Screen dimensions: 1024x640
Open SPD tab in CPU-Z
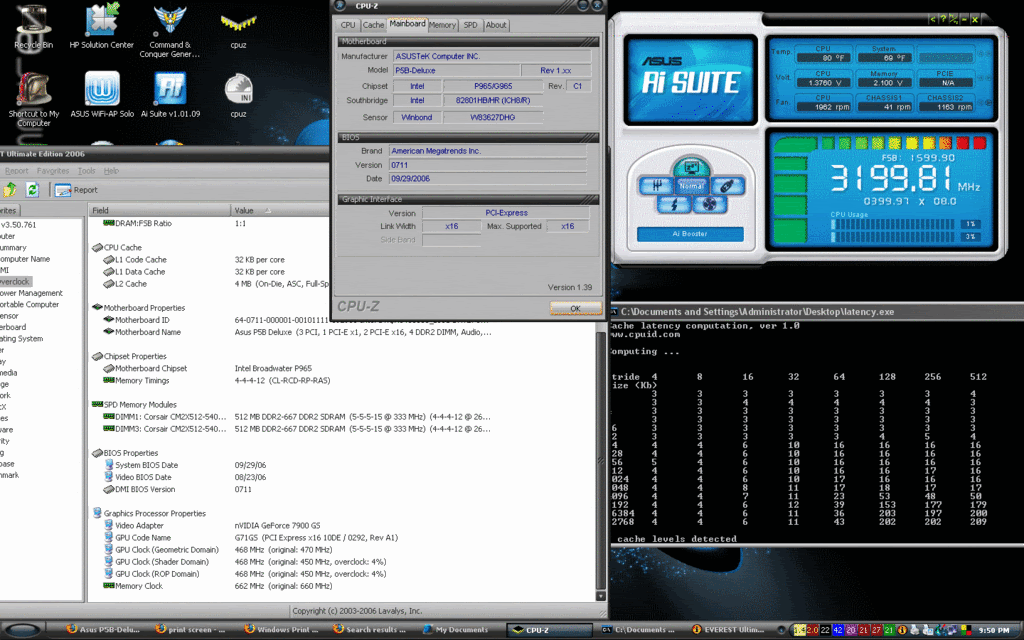[x=470, y=25]
